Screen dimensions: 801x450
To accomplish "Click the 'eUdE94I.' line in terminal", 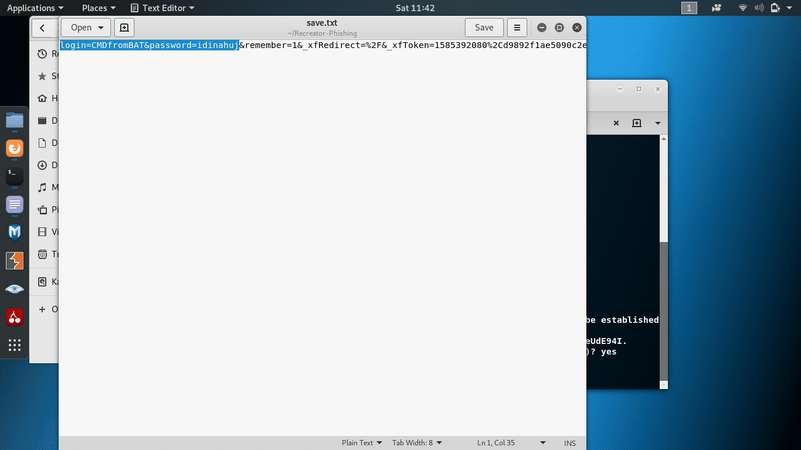I will pos(606,341).
